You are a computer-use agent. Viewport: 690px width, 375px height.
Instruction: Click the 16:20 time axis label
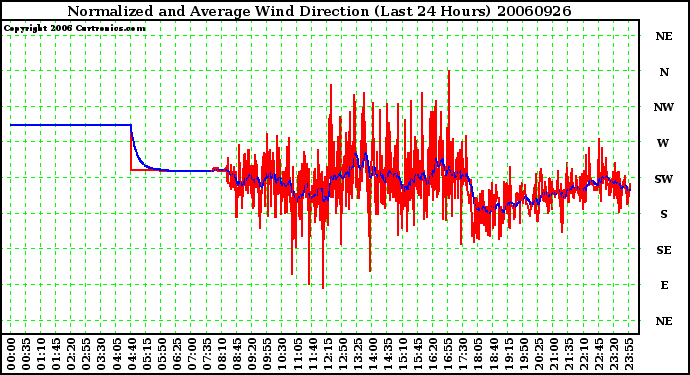(433, 354)
